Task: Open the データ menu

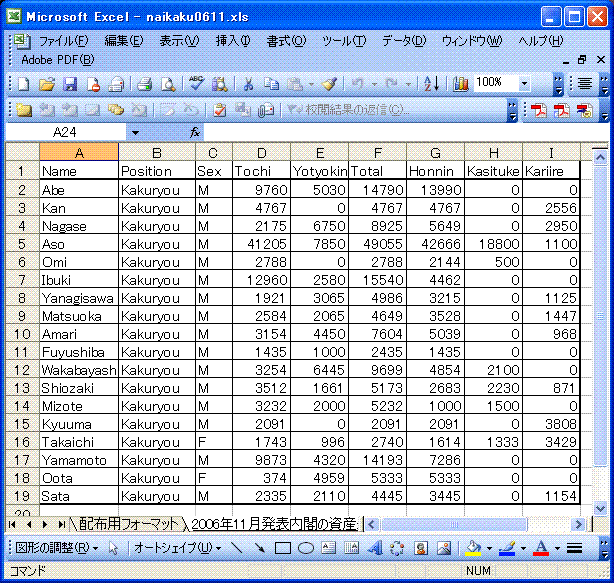Action: [403, 41]
